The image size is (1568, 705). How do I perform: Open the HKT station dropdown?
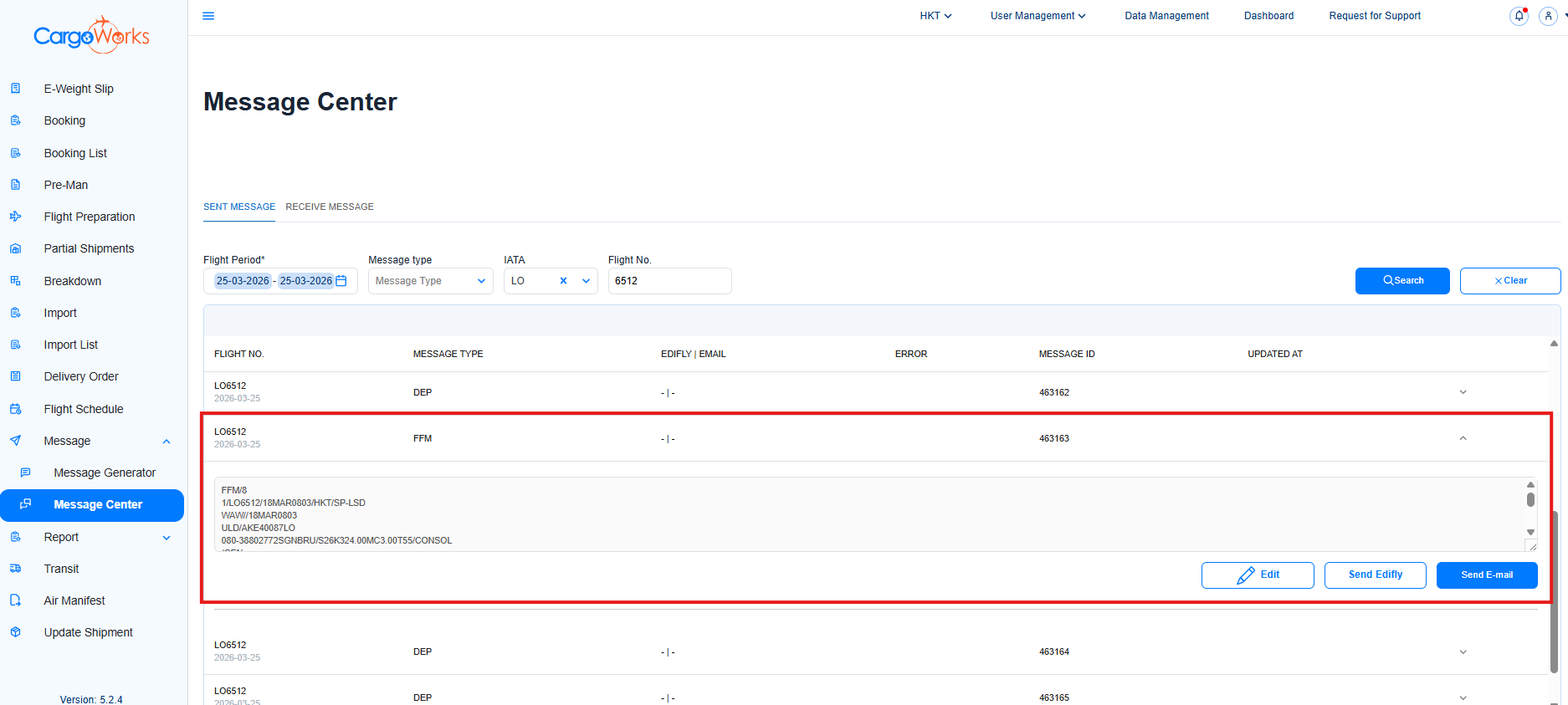click(935, 16)
